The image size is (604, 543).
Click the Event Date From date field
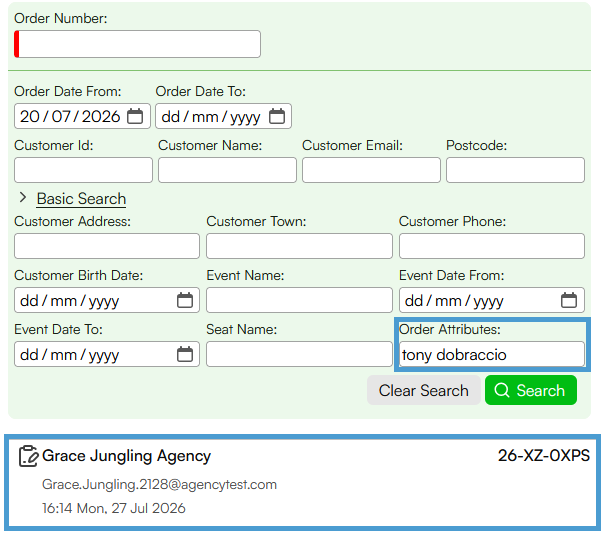click(492, 300)
